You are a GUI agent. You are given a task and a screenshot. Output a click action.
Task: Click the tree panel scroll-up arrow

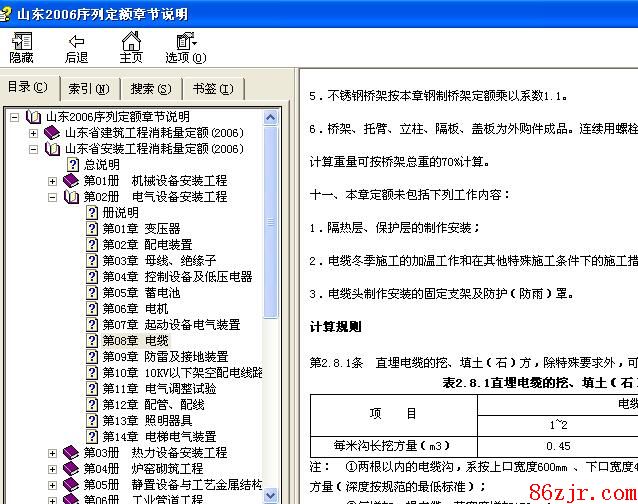[272, 117]
